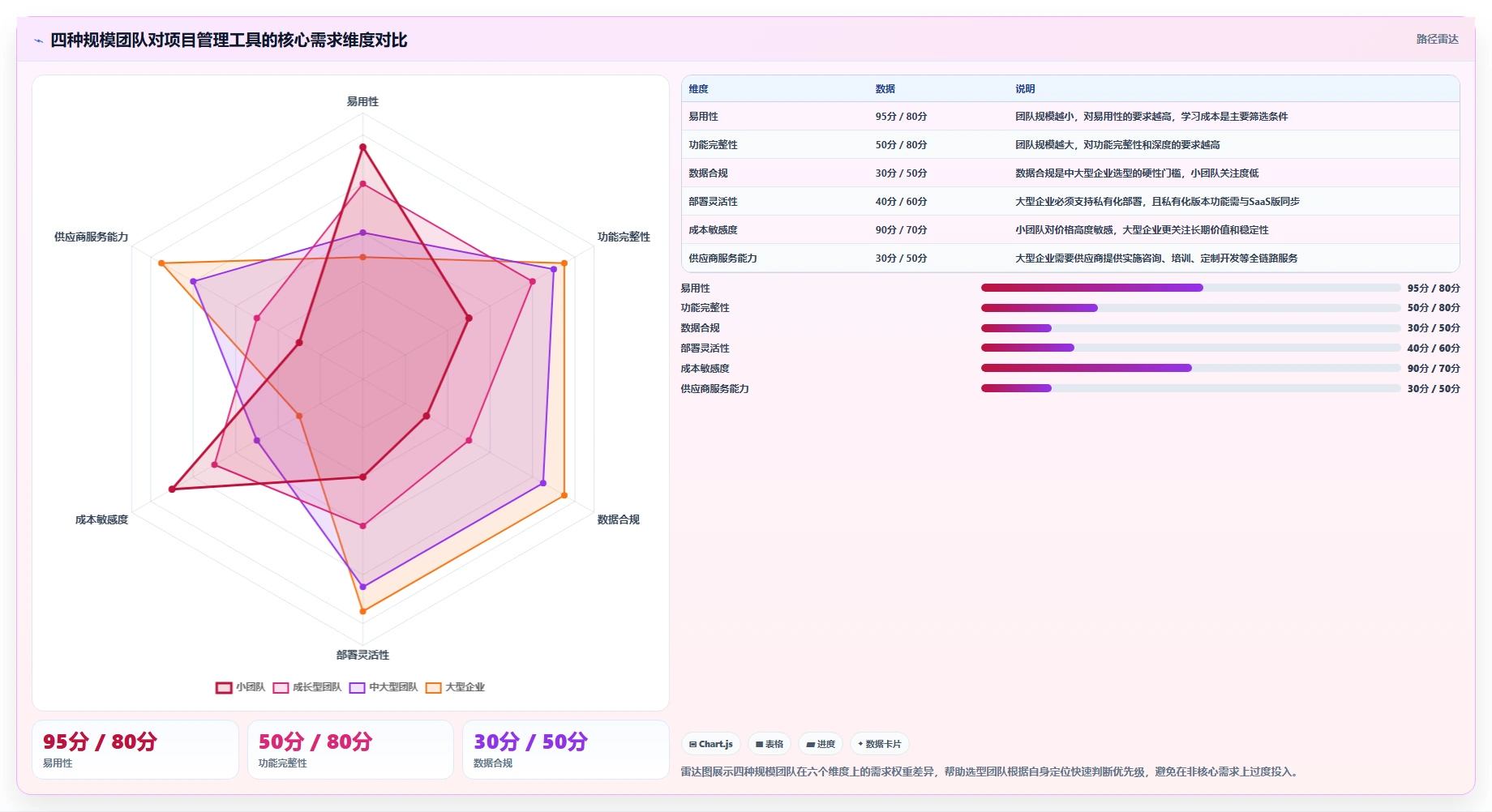
Task: Click the radar chart summary description text
Action: 991,771
